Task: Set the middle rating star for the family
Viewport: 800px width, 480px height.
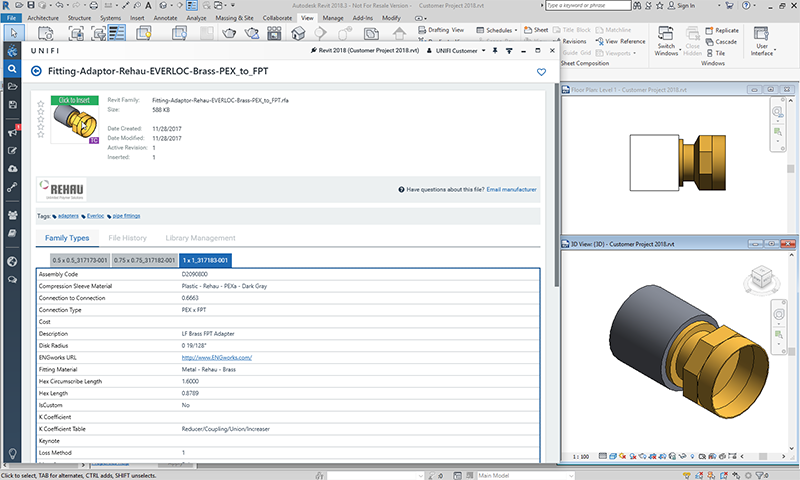Action: pyautogui.click(x=41, y=119)
